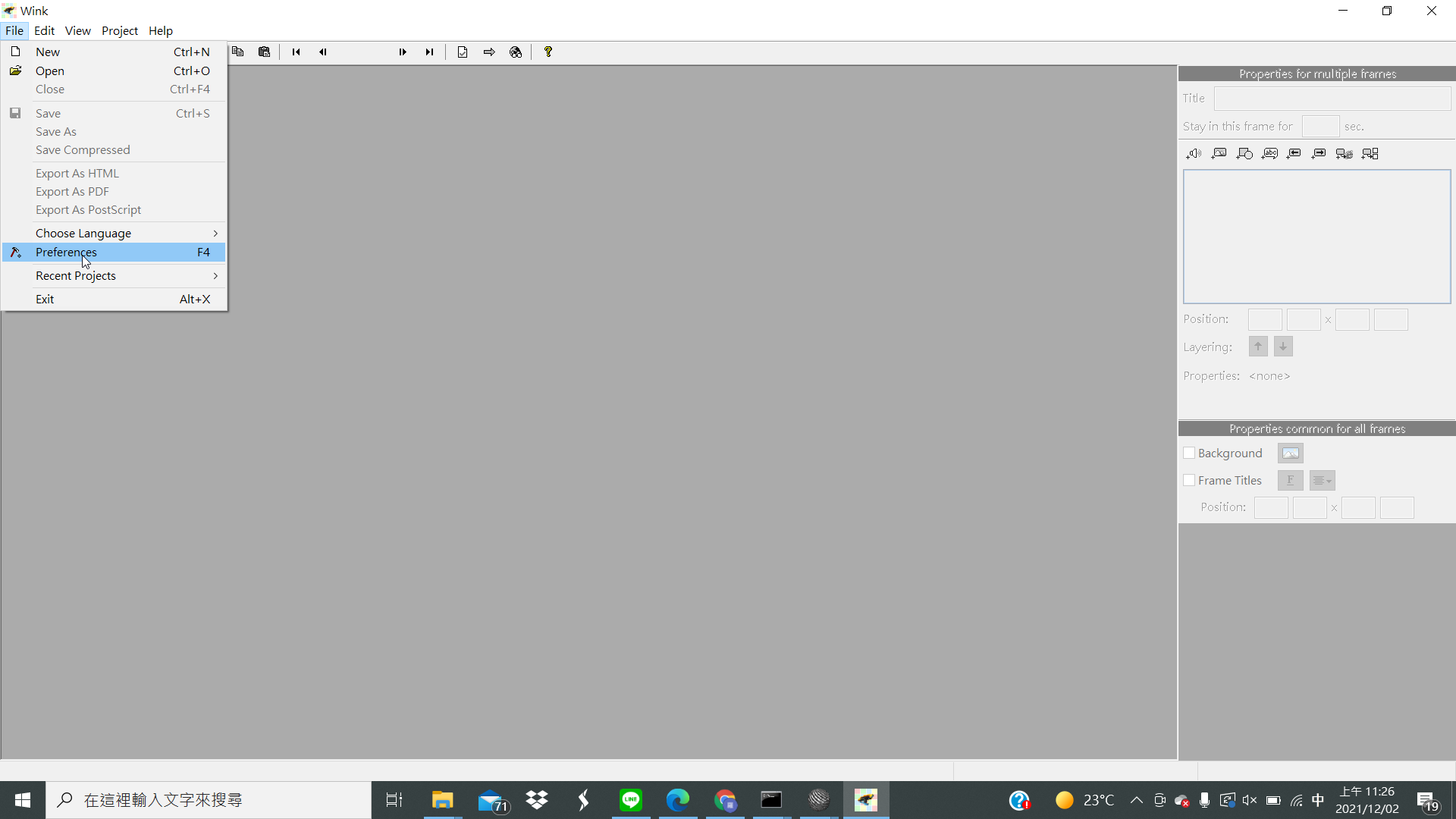Select Open from the File menu
This screenshot has width=1456, height=819.
tap(114, 71)
